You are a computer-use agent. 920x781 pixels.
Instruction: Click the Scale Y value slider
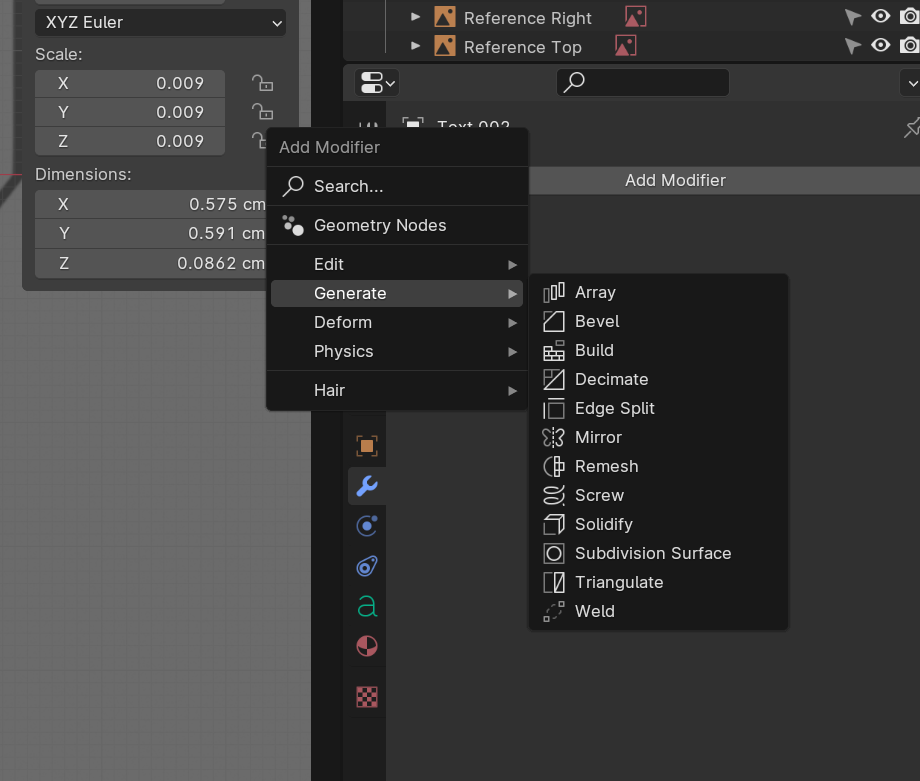coord(129,112)
